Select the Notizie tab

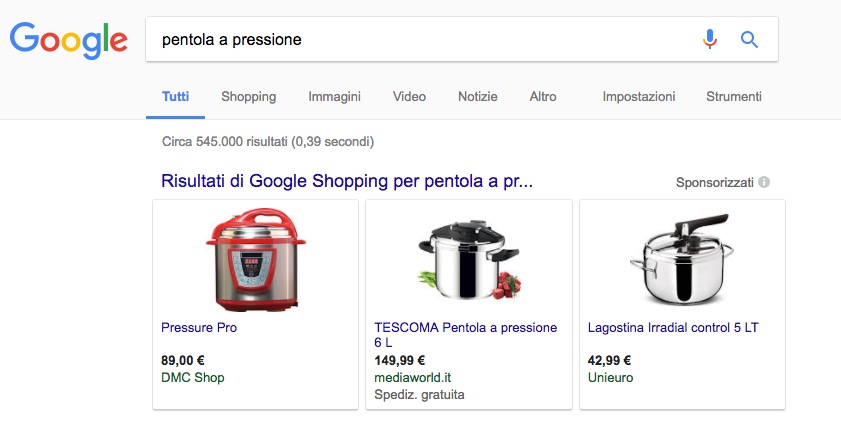point(477,96)
